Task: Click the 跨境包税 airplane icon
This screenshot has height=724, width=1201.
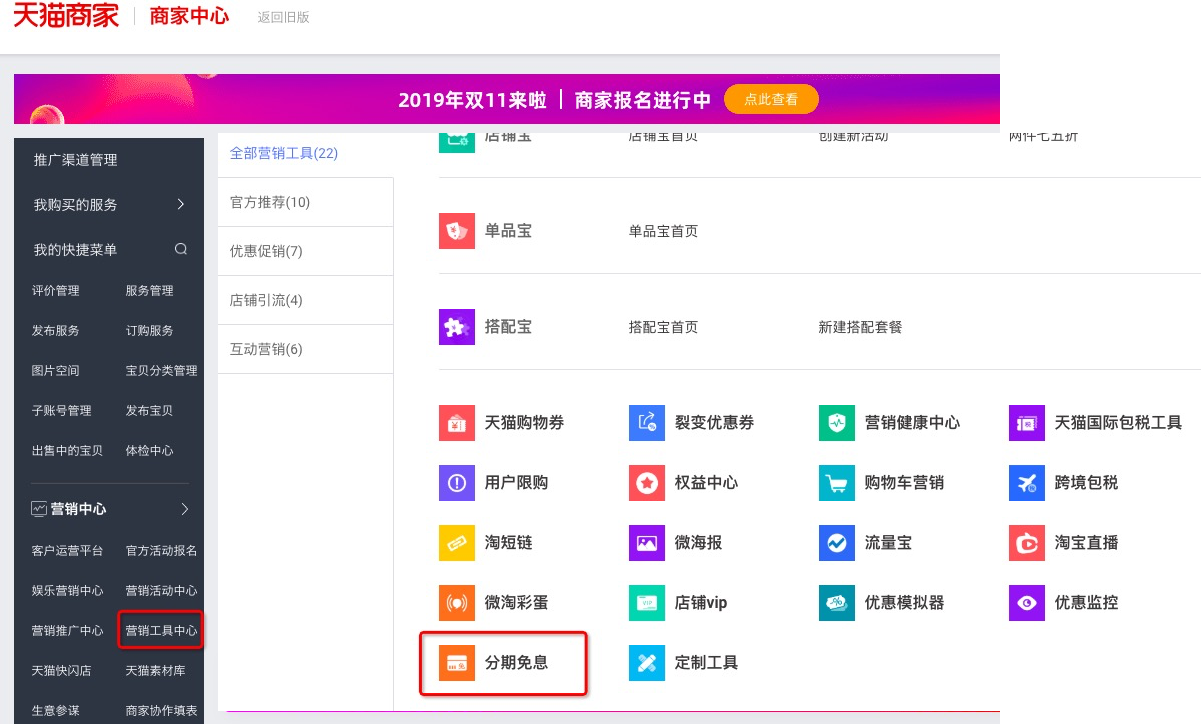Action: tap(1027, 483)
